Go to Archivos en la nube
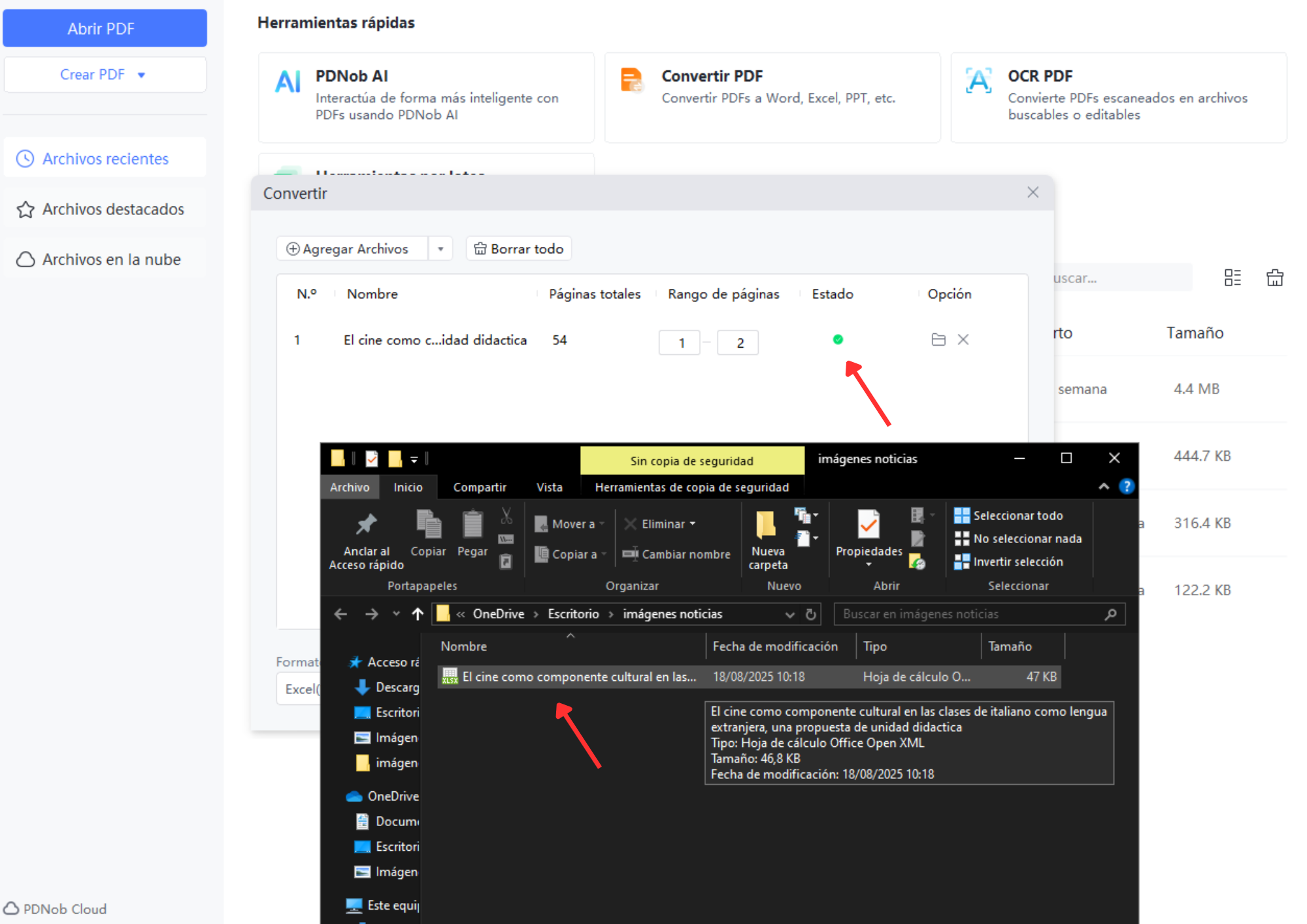The width and height of the screenshot is (1307, 924). coord(105,259)
